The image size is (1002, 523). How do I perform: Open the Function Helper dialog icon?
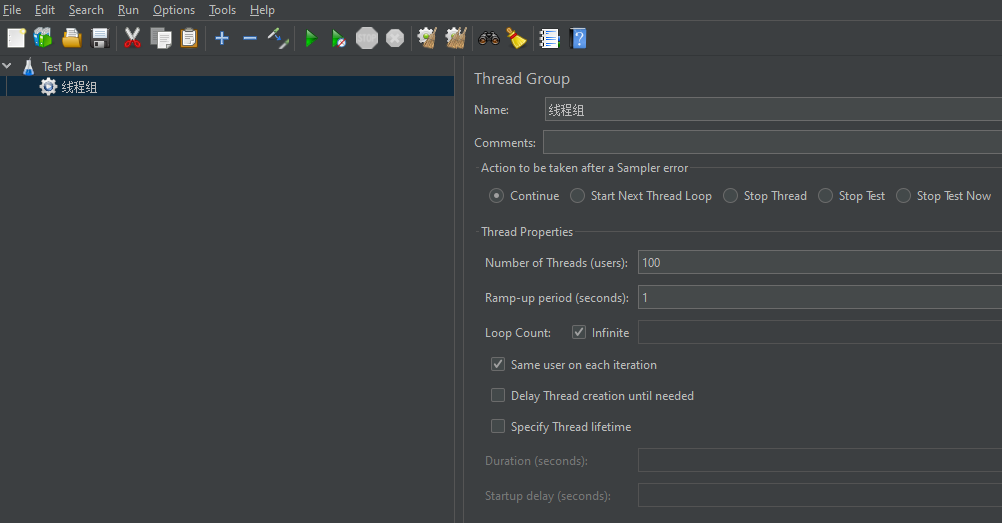[x=549, y=39]
